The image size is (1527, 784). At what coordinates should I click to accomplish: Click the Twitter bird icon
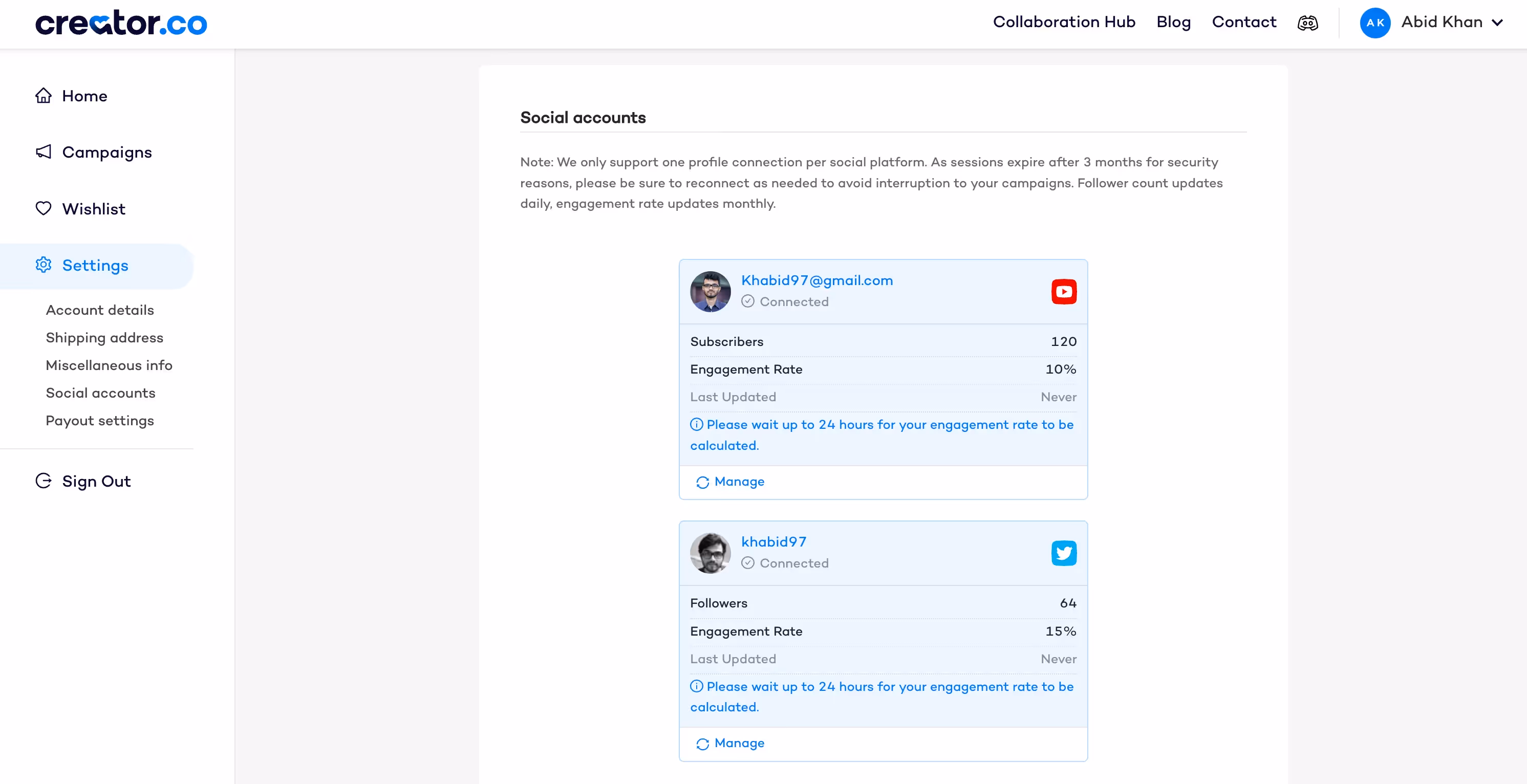coord(1063,553)
